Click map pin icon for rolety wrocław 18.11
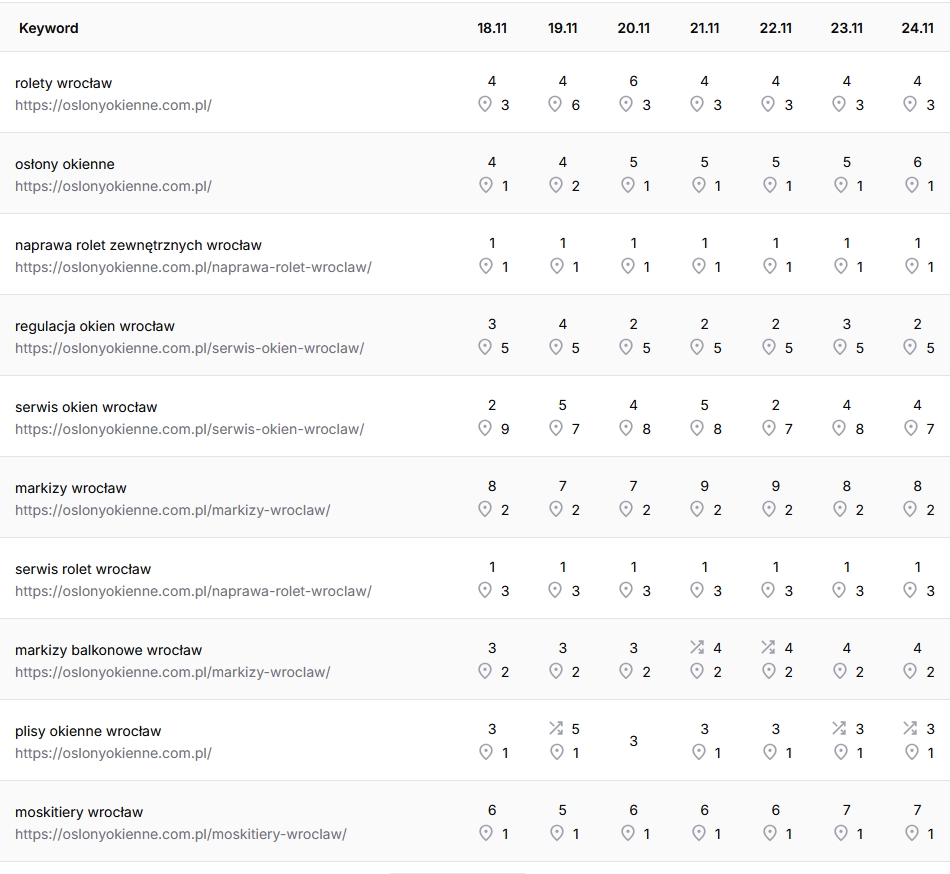 click(x=485, y=104)
